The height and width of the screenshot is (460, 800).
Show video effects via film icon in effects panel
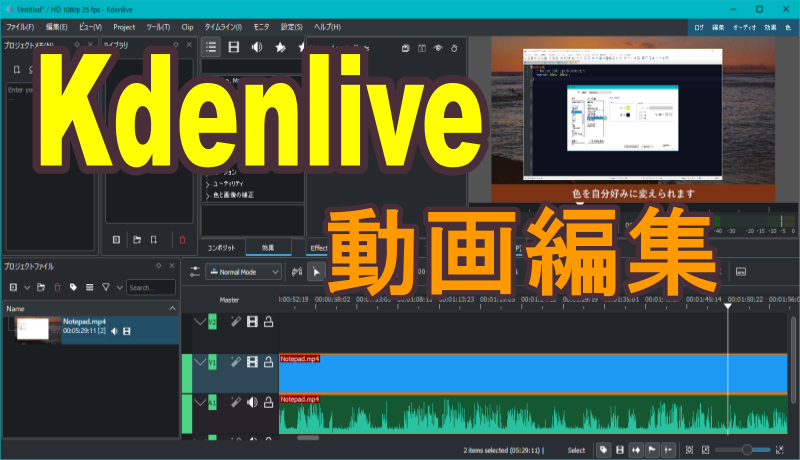pos(234,47)
